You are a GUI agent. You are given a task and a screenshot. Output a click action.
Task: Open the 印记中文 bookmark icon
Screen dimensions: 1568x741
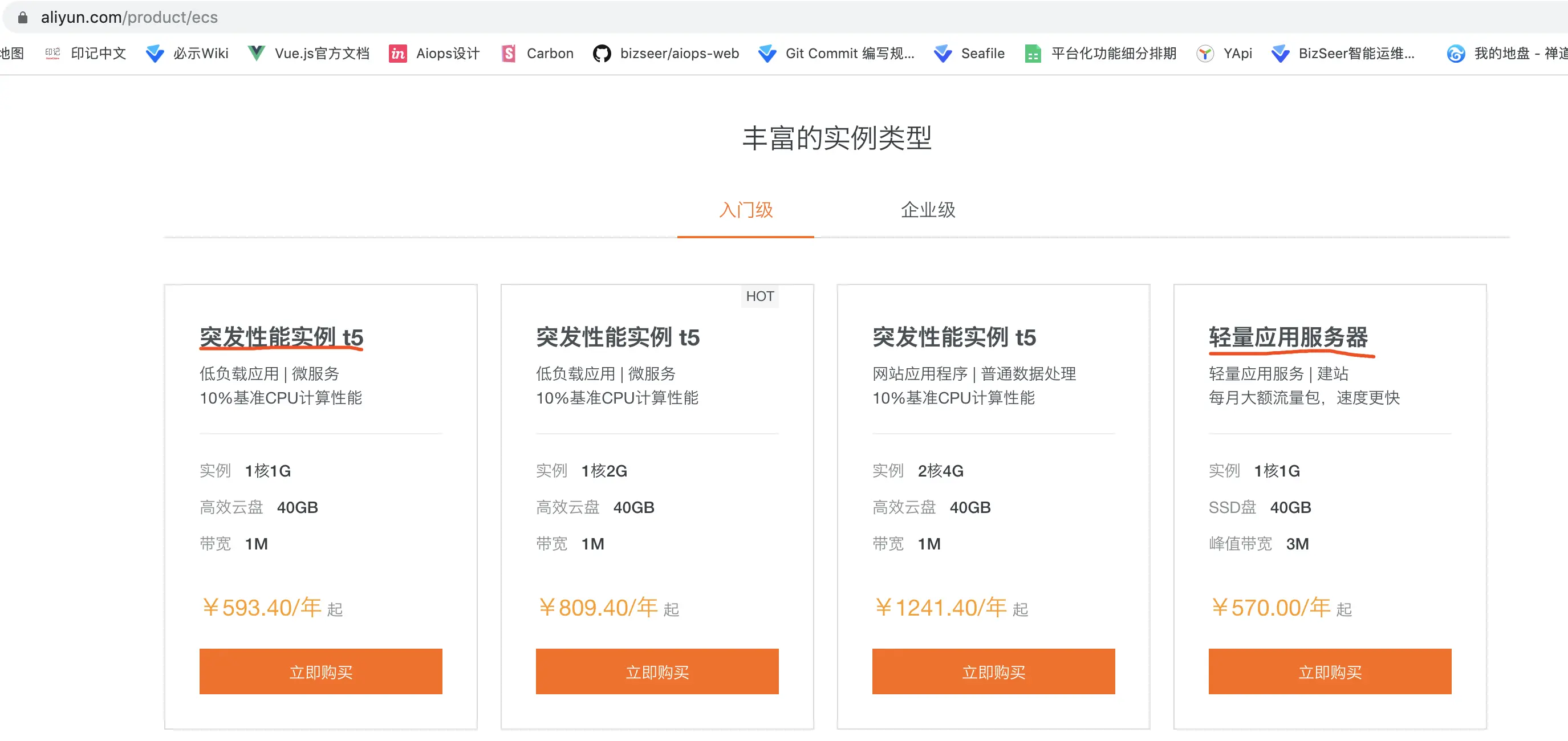(x=52, y=54)
